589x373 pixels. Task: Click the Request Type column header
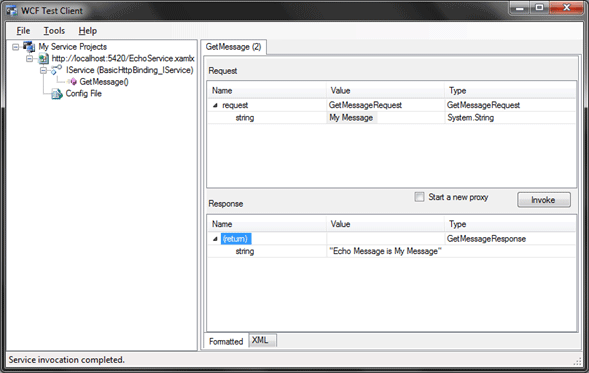pos(510,91)
